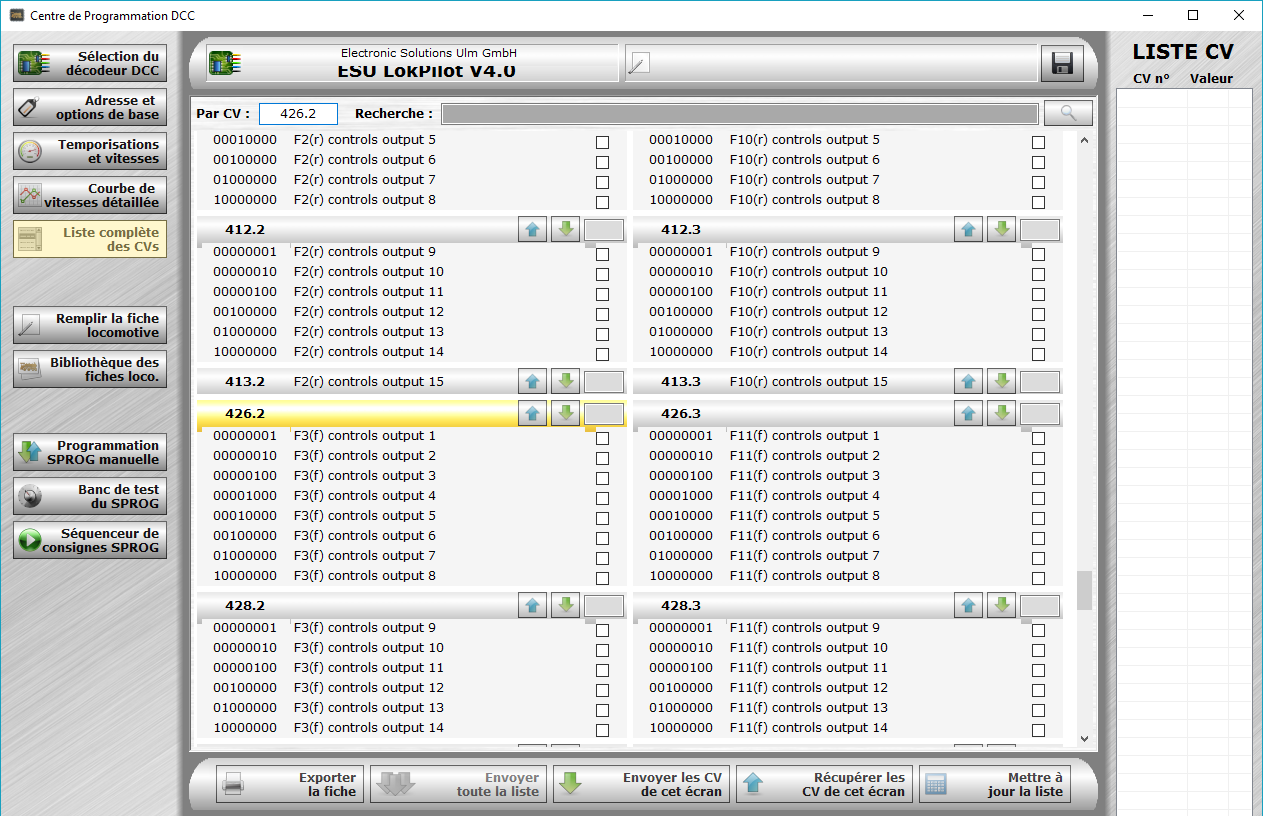Image resolution: width=1263 pixels, height=816 pixels.
Task: Click value box of CV 428.3
Action: 1040,606
